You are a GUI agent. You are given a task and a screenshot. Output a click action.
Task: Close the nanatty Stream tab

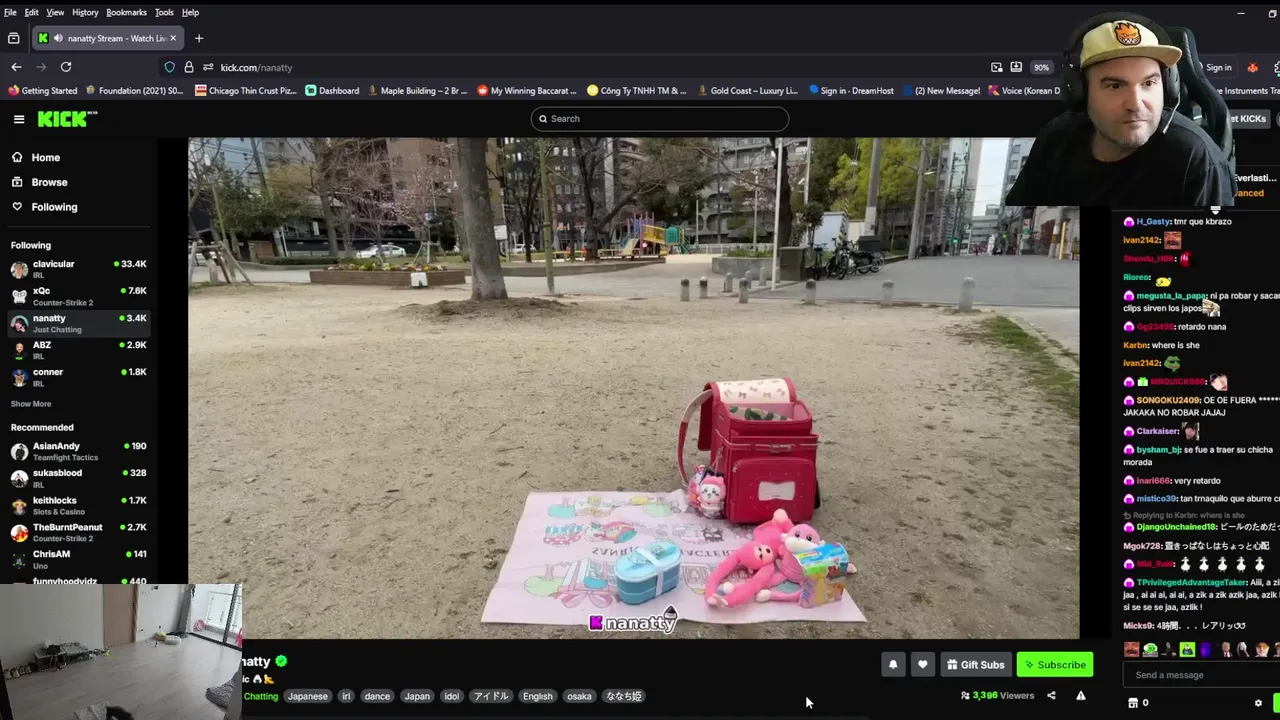click(173, 38)
